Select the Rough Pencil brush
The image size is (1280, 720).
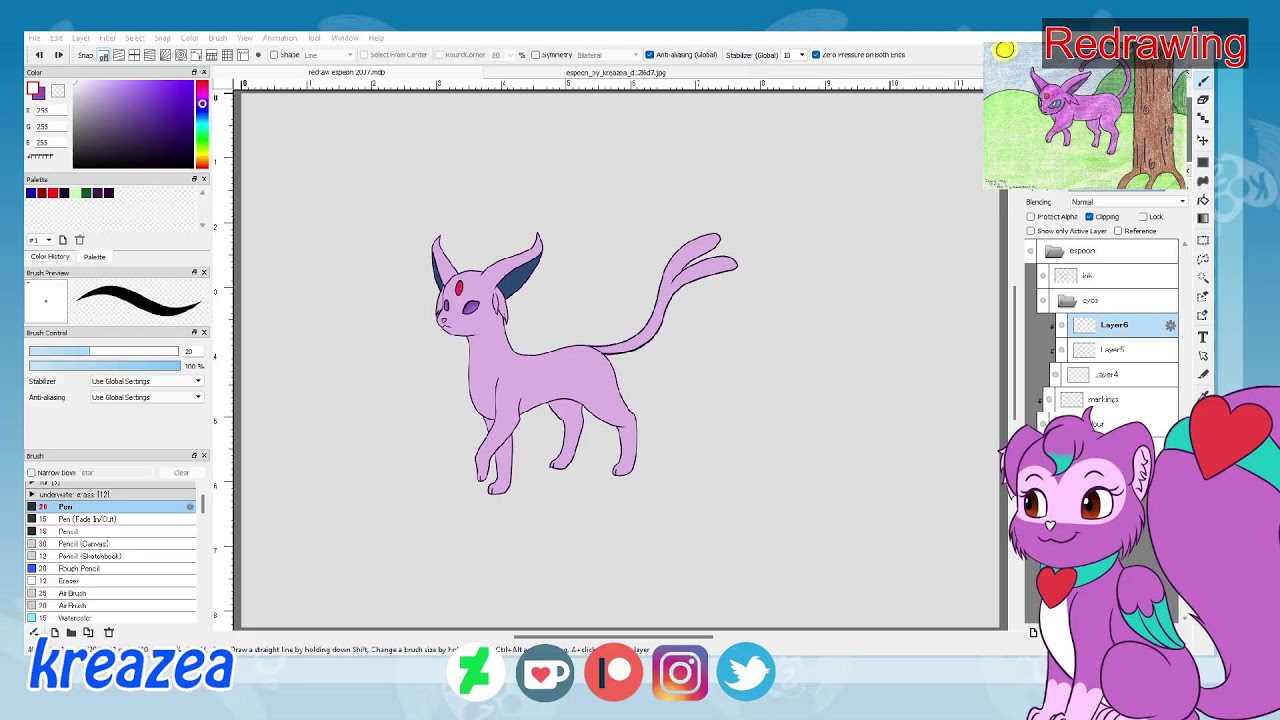click(111, 568)
